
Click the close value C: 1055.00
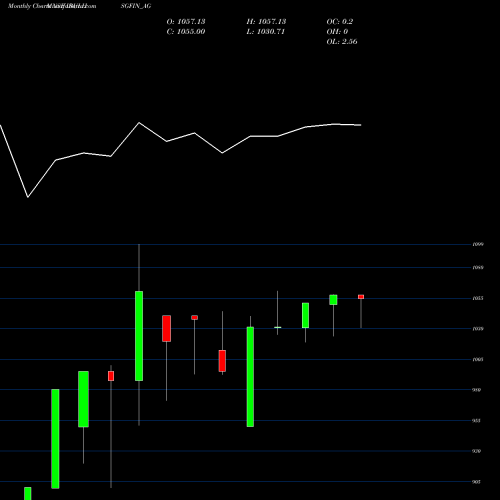[186, 31]
